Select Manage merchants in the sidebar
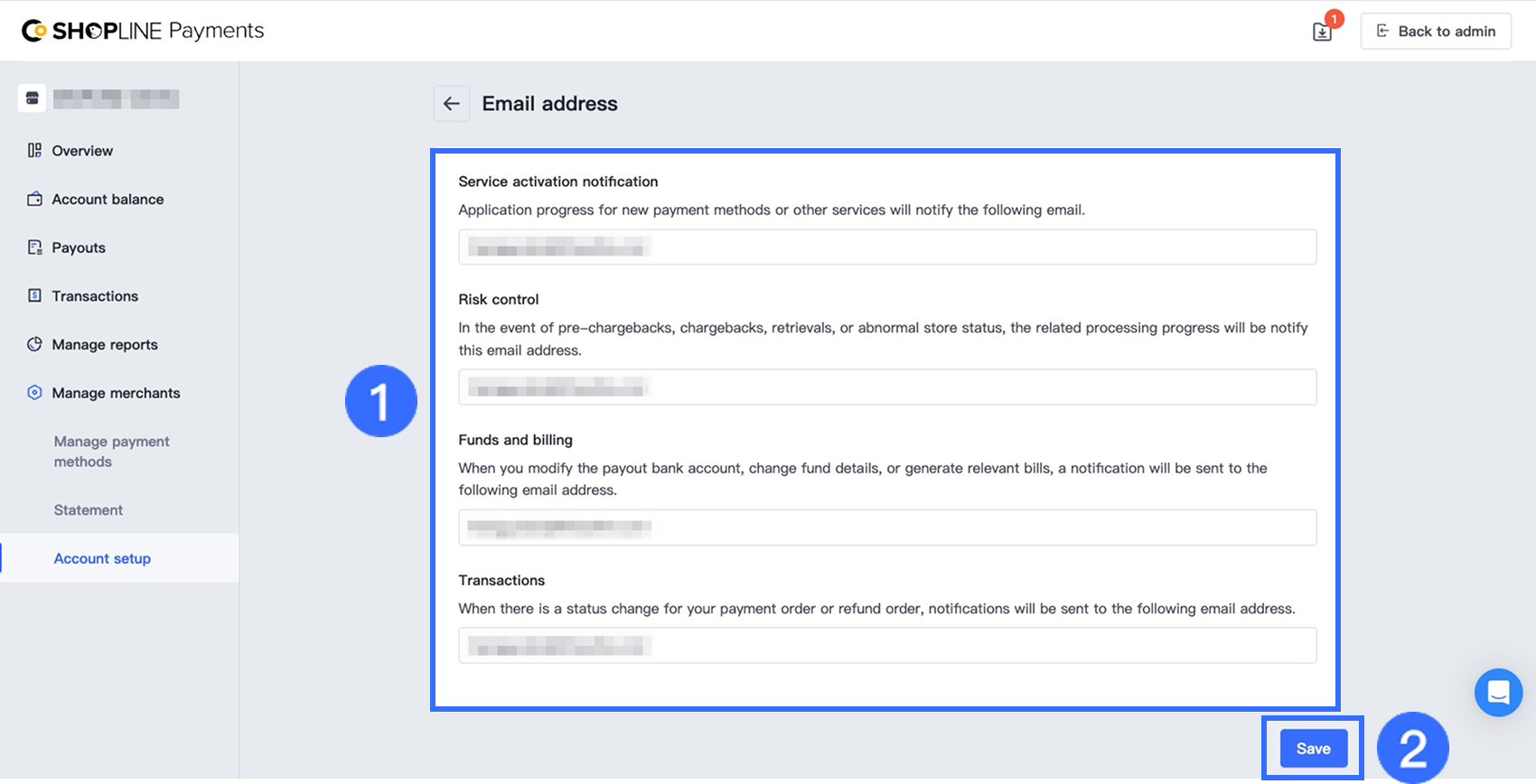The height and width of the screenshot is (784, 1536). pyautogui.click(x=116, y=393)
